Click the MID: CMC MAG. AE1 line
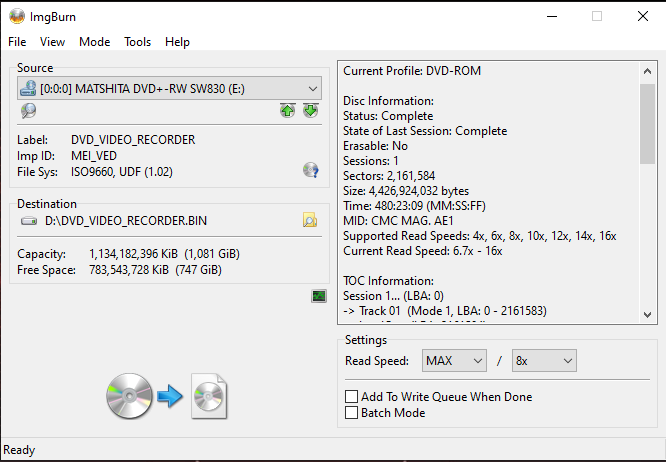The width and height of the screenshot is (666, 462). pos(398,221)
